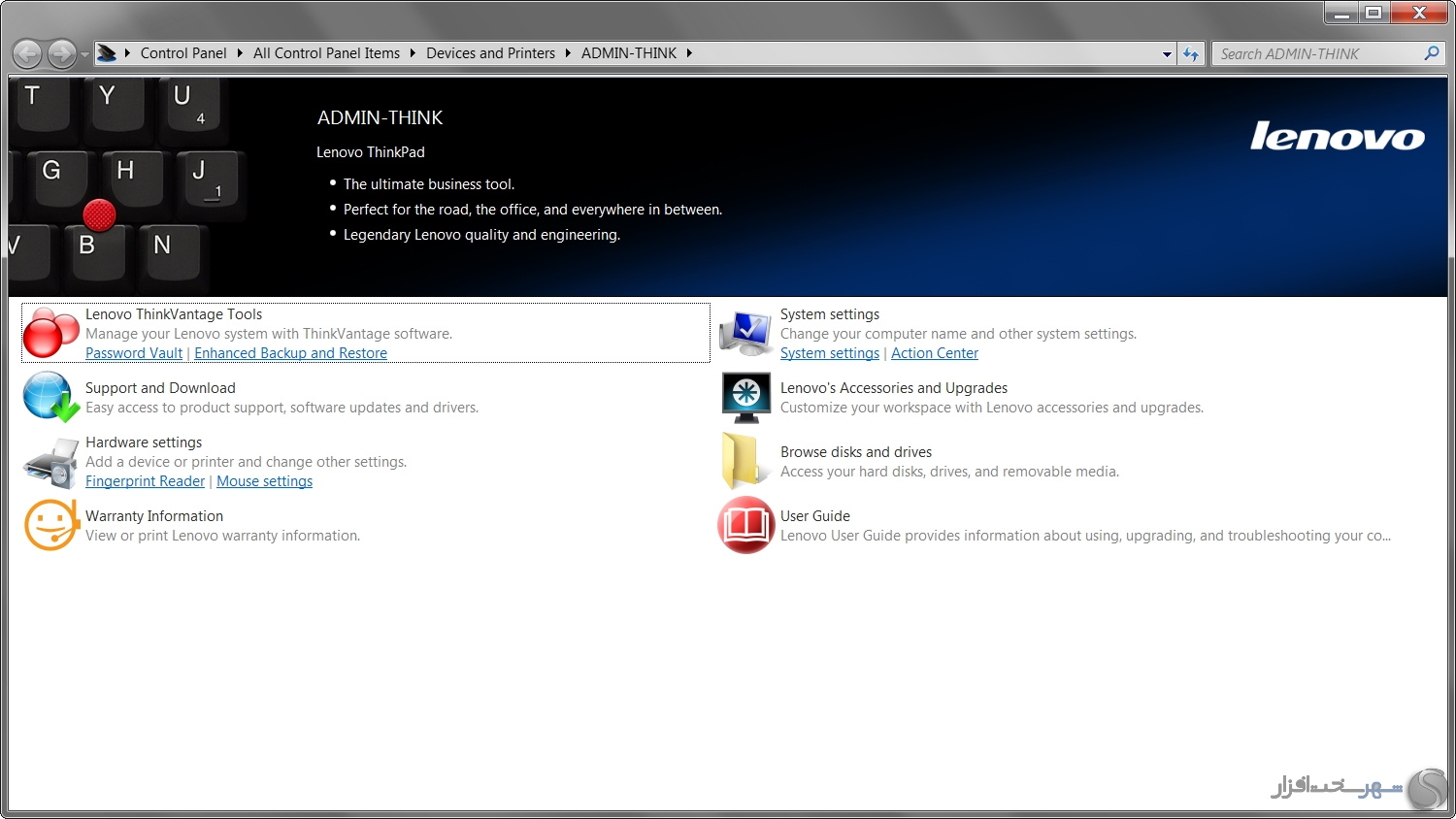
Task: Open the recent pages dropdown arrow
Action: click(x=84, y=54)
